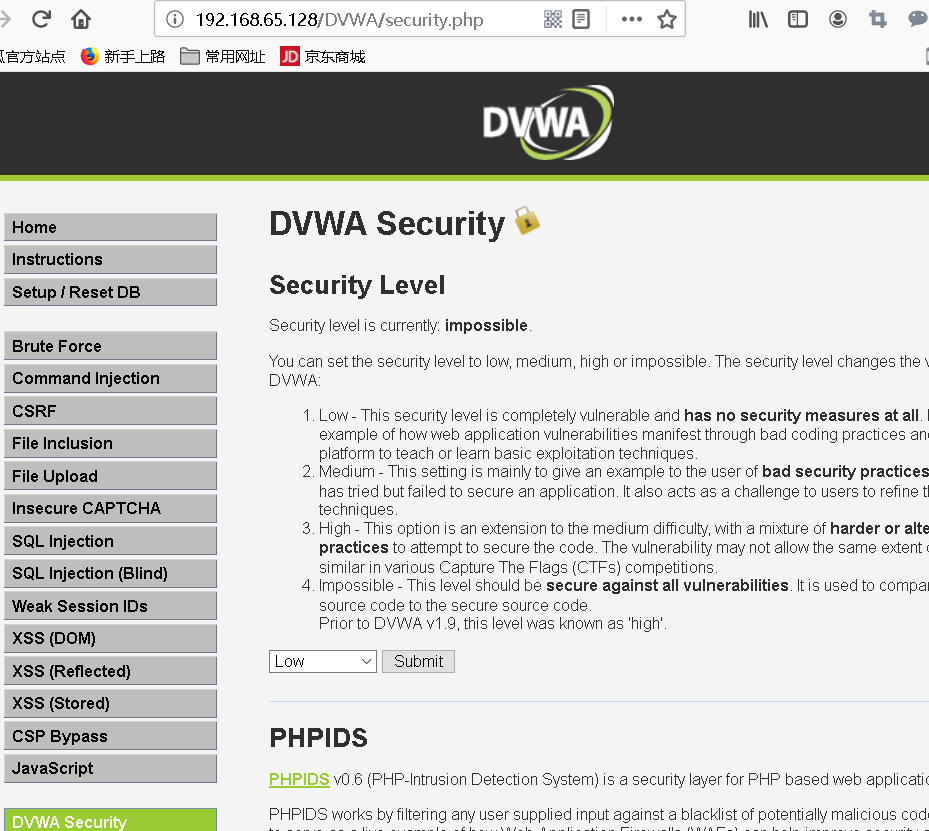Open Home in the sidebar menu
Image resolution: width=929 pixels, height=831 pixels.
pyautogui.click(x=110, y=227)
